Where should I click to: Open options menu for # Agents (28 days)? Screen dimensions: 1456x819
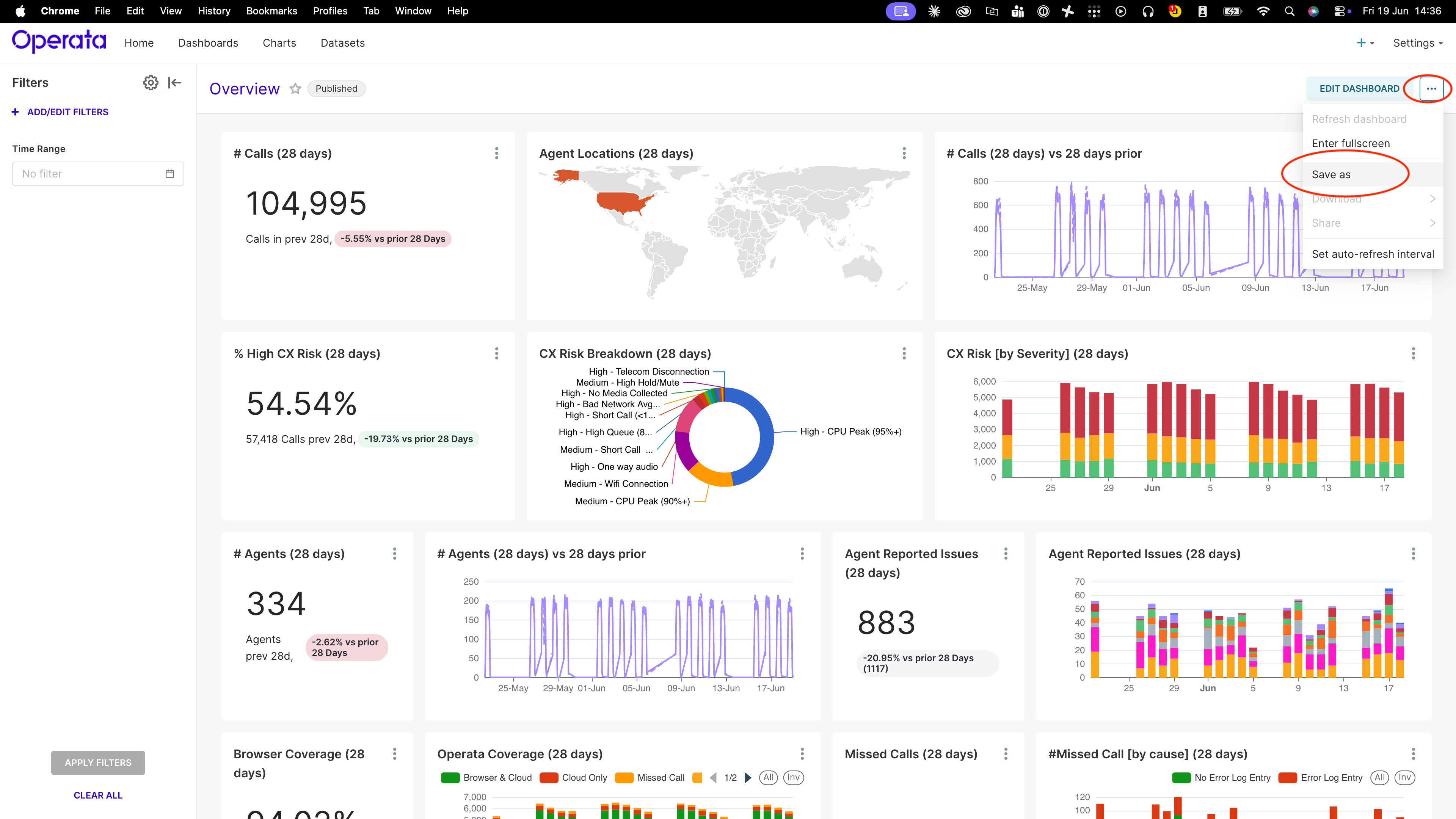394,553
